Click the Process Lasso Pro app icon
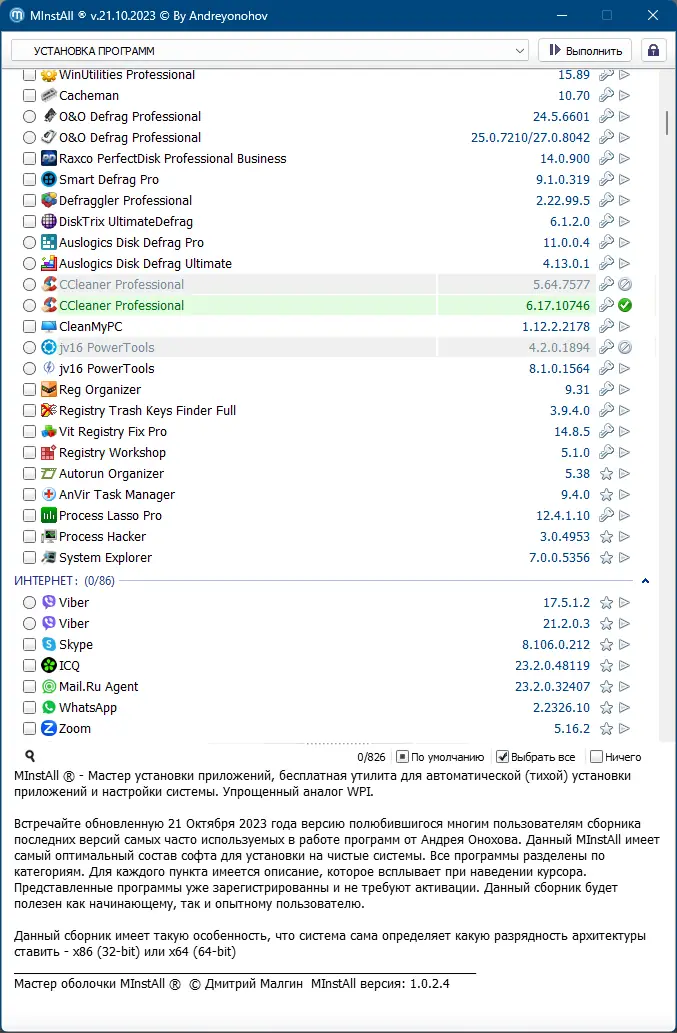The height and width of the screenshot is (1033, 677). pyautogui.click(x=49, y=515)
